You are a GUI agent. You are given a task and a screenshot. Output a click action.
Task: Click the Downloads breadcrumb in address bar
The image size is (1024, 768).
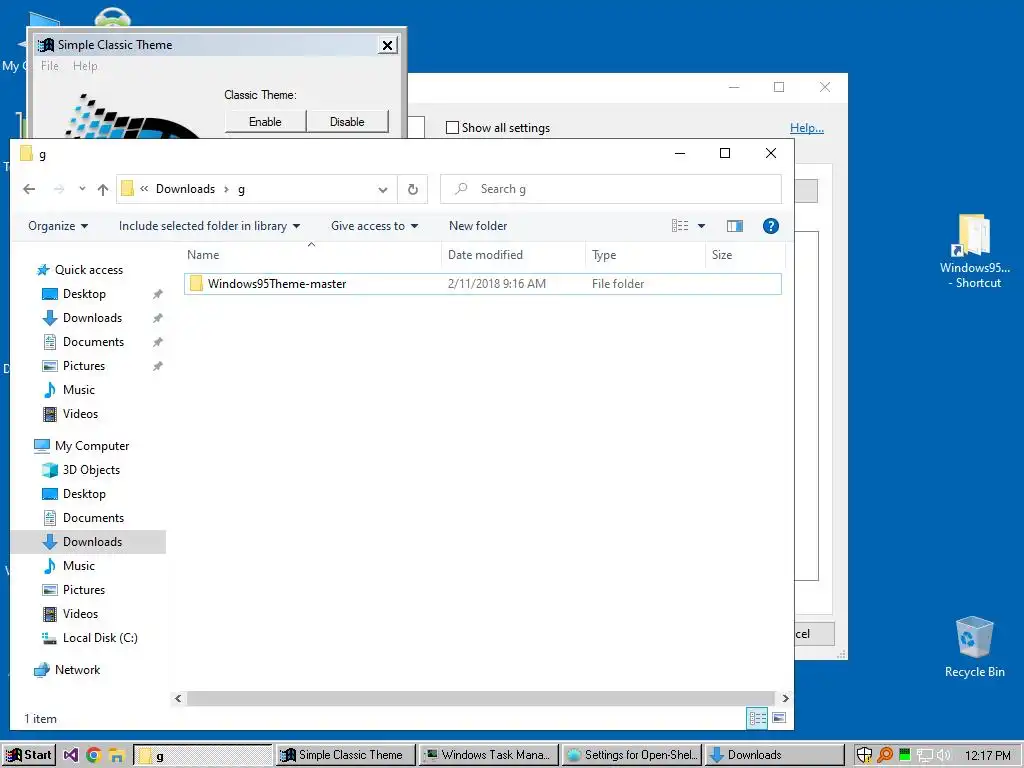pos(185,189)
